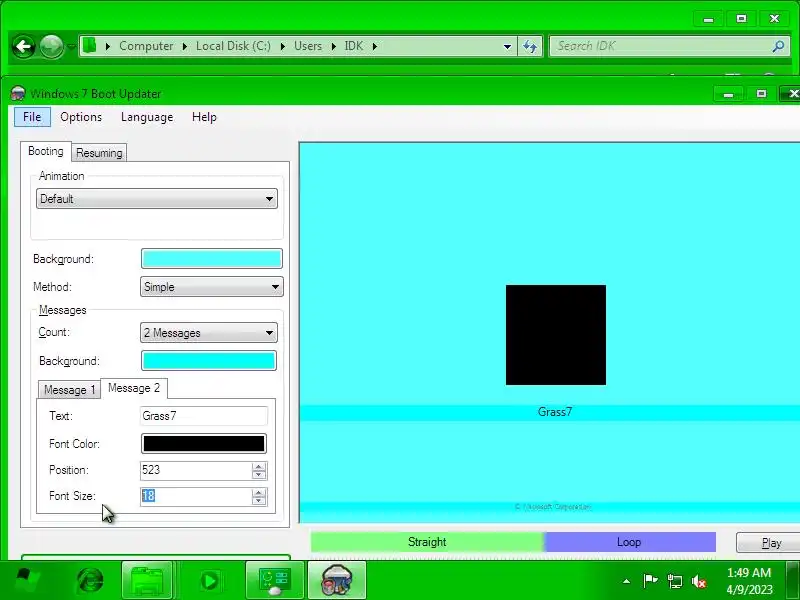
Task: Show hidden system tray icons
Action: click(627, 581)
